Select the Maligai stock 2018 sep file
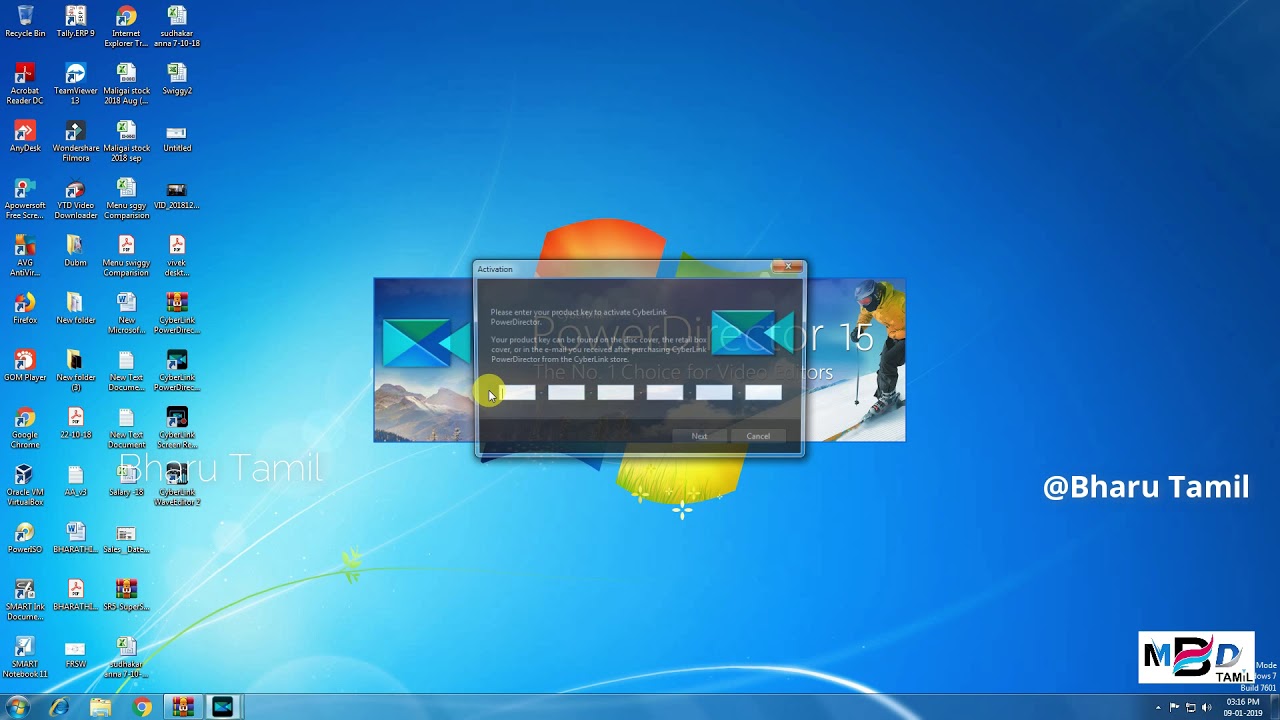Screen dimensions: 1280x720 pos(126,141)
